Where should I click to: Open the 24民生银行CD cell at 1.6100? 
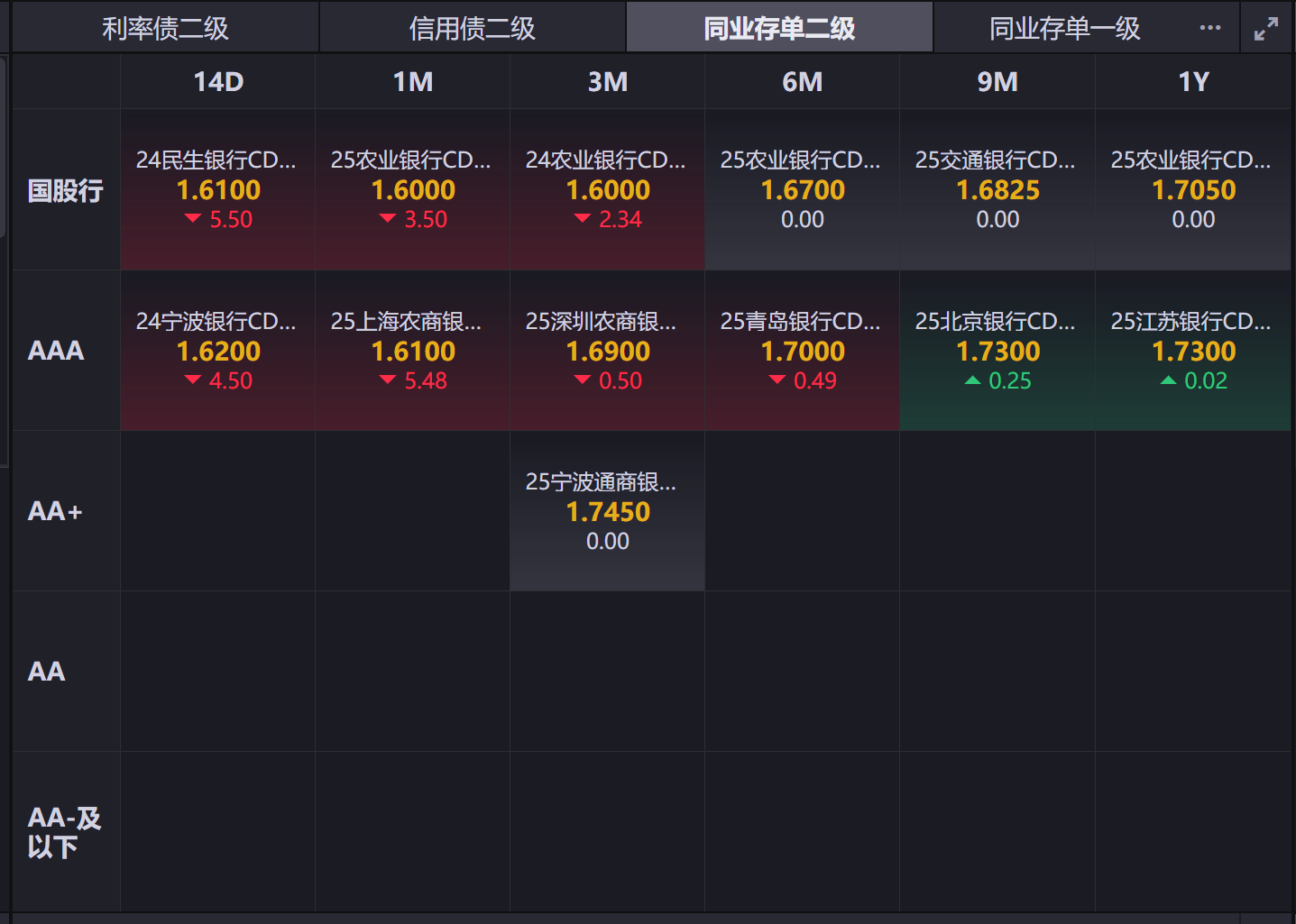pos(217,190)
